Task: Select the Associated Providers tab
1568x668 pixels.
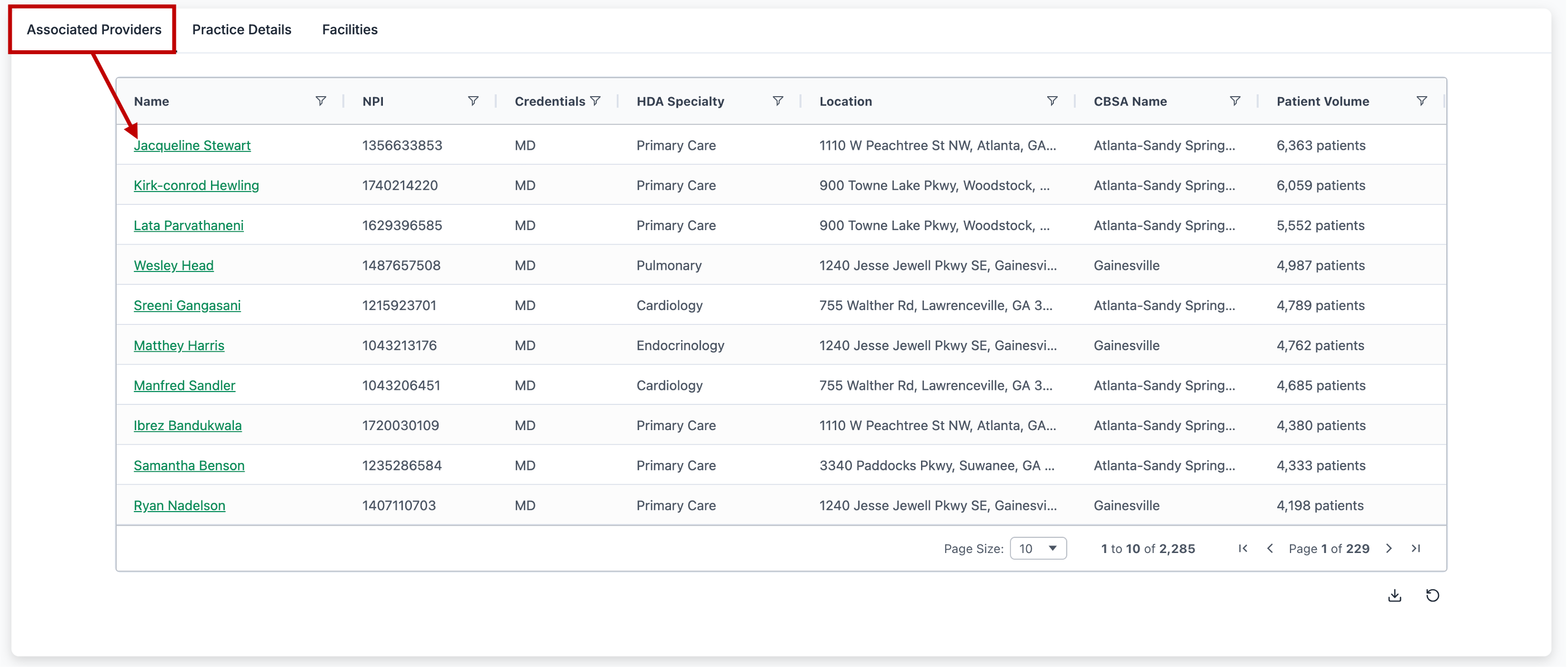Action: tap(94, 29)
